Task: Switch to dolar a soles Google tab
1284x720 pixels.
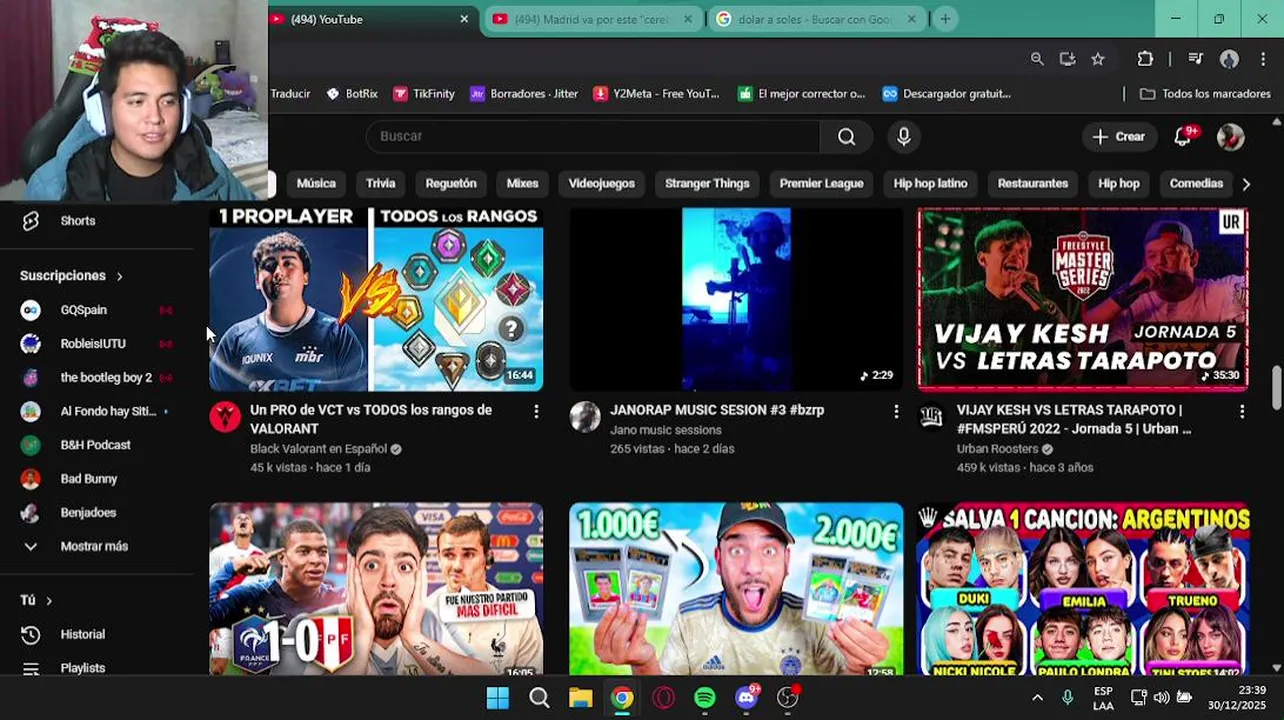Action: coord(815,19)
